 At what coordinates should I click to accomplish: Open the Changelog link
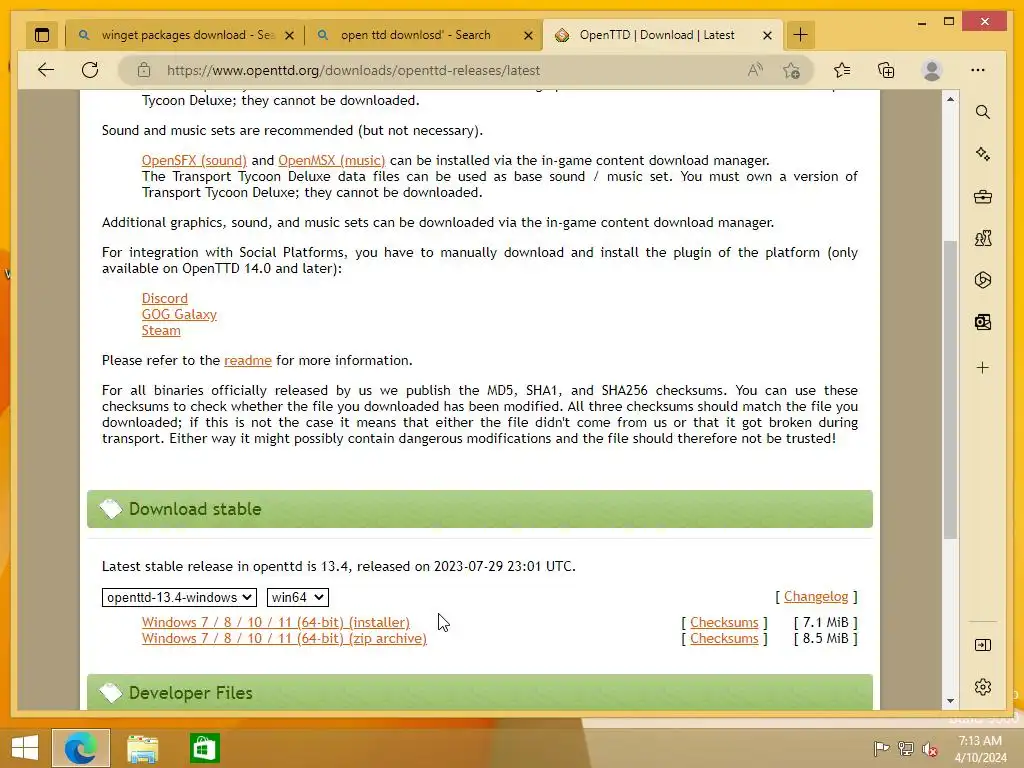(x=816, y=597)
